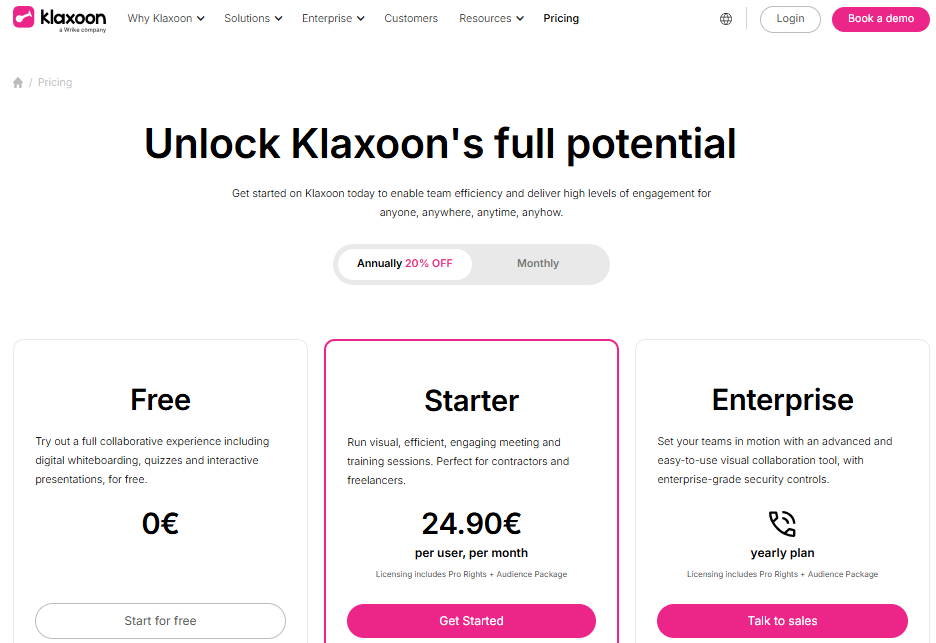Expand the Enterprise navigation dropdown

pos(333,19)
